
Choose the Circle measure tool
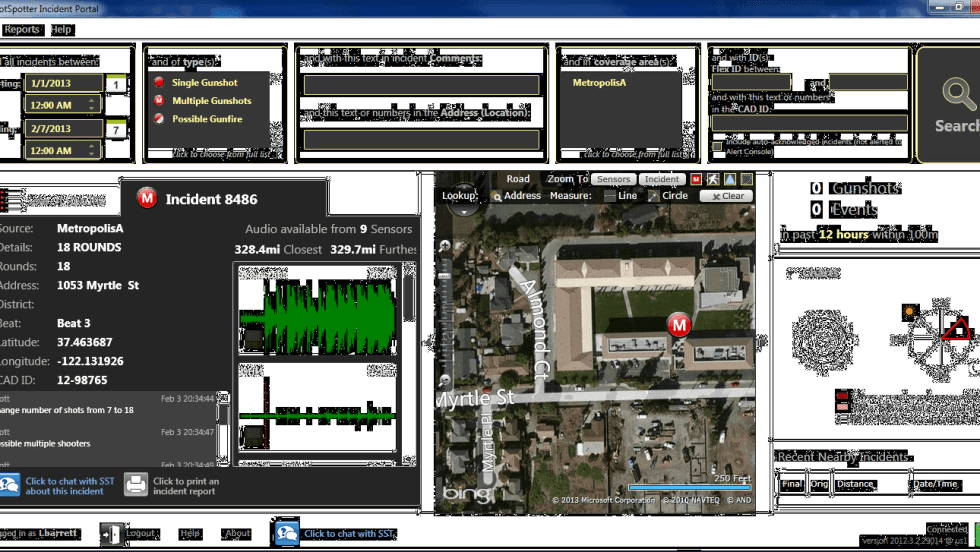coord(653,196)
